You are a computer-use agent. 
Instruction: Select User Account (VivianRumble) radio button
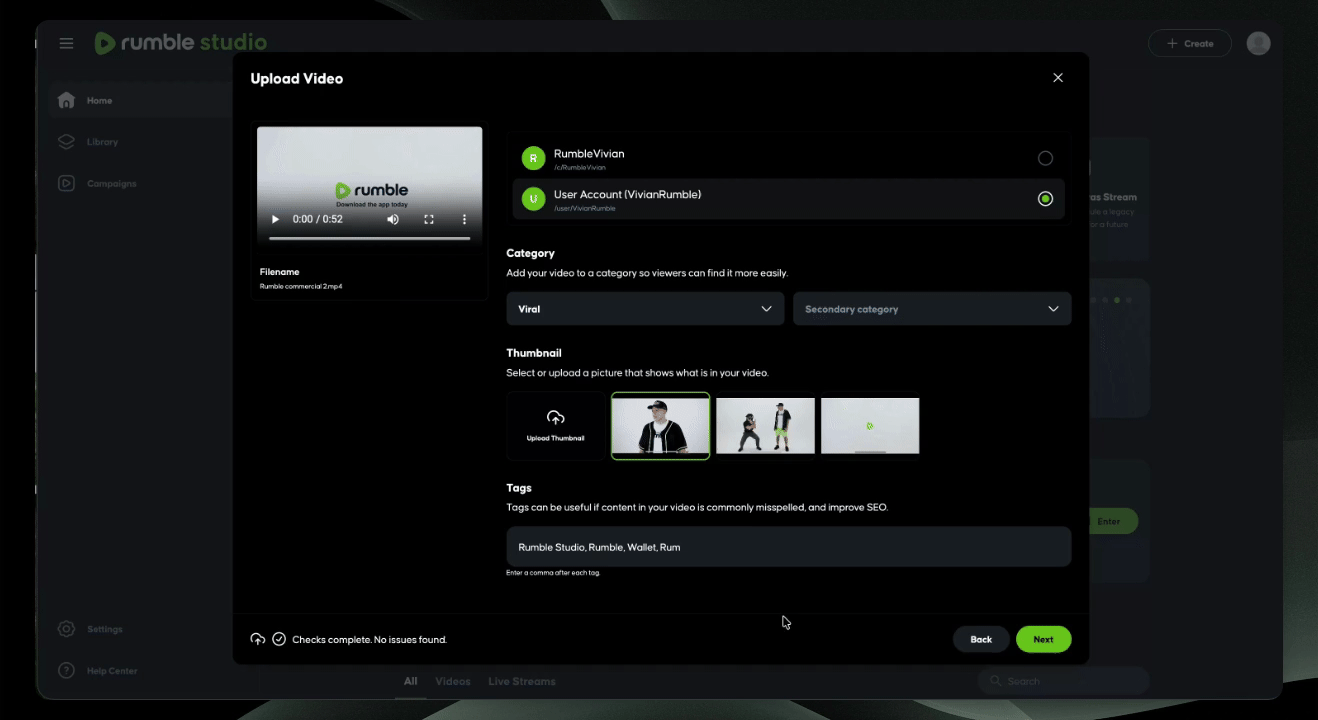tap(1045, 199)
